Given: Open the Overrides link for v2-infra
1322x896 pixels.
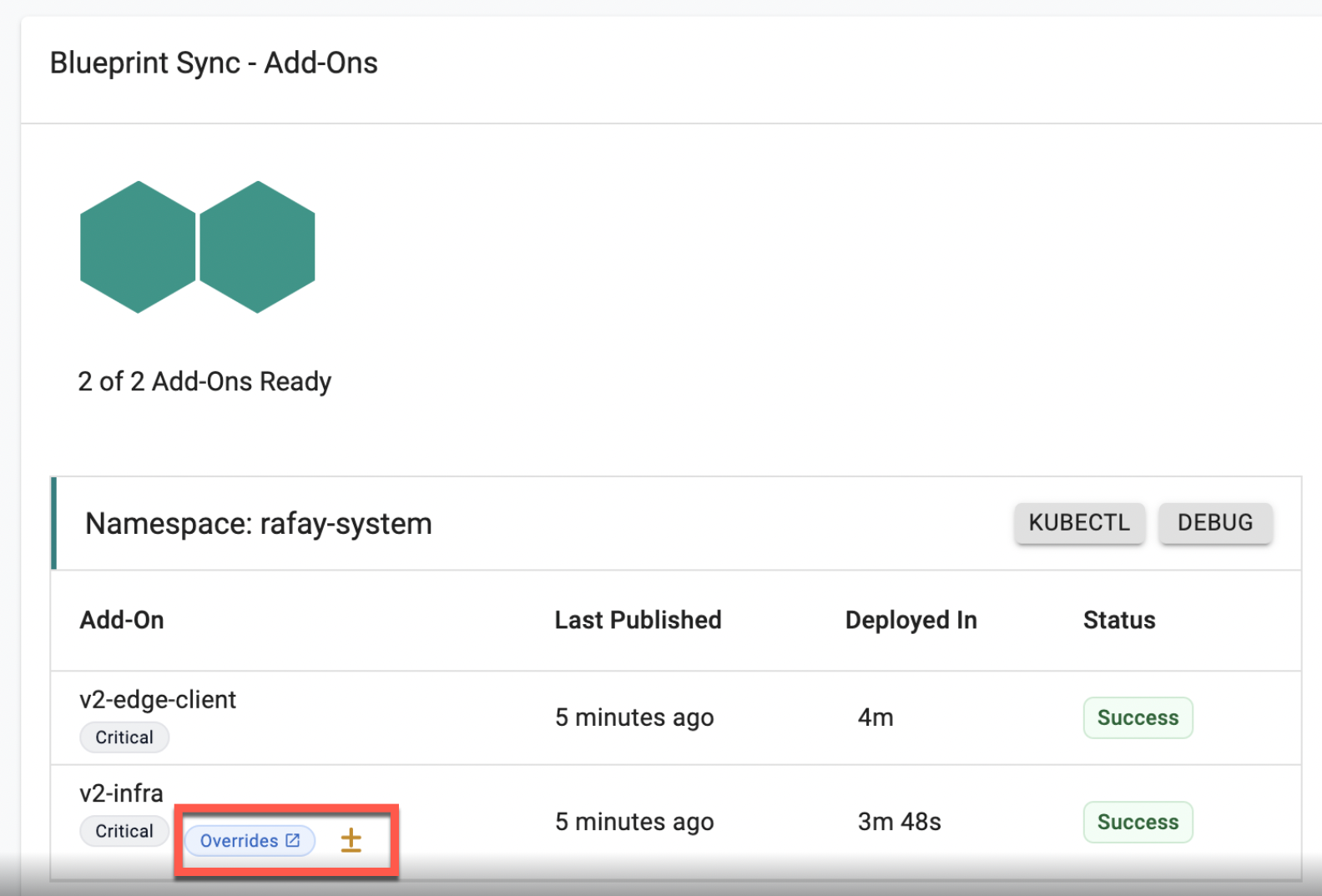Looking at the screenshot, I should coord(249,840).
